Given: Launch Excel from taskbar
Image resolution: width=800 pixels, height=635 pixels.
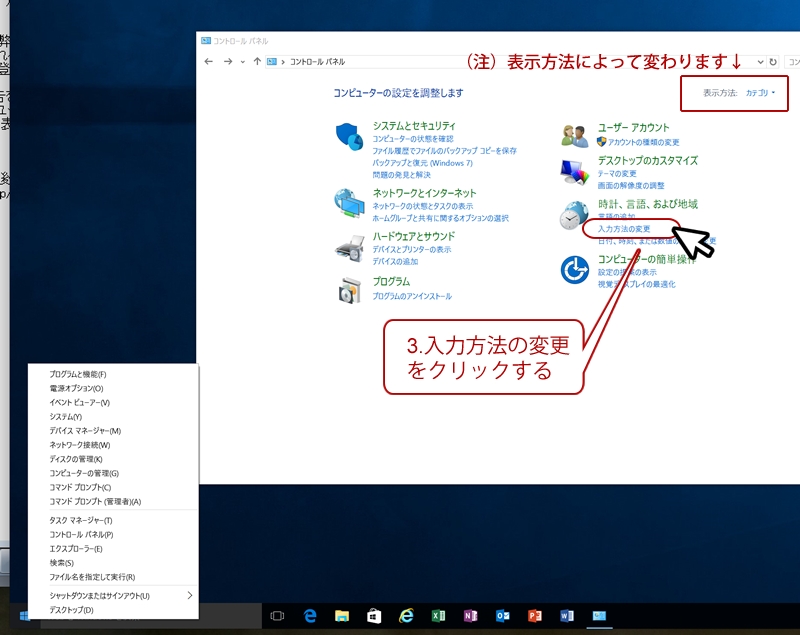Looking at the screenshot, I should coord(438,616).
